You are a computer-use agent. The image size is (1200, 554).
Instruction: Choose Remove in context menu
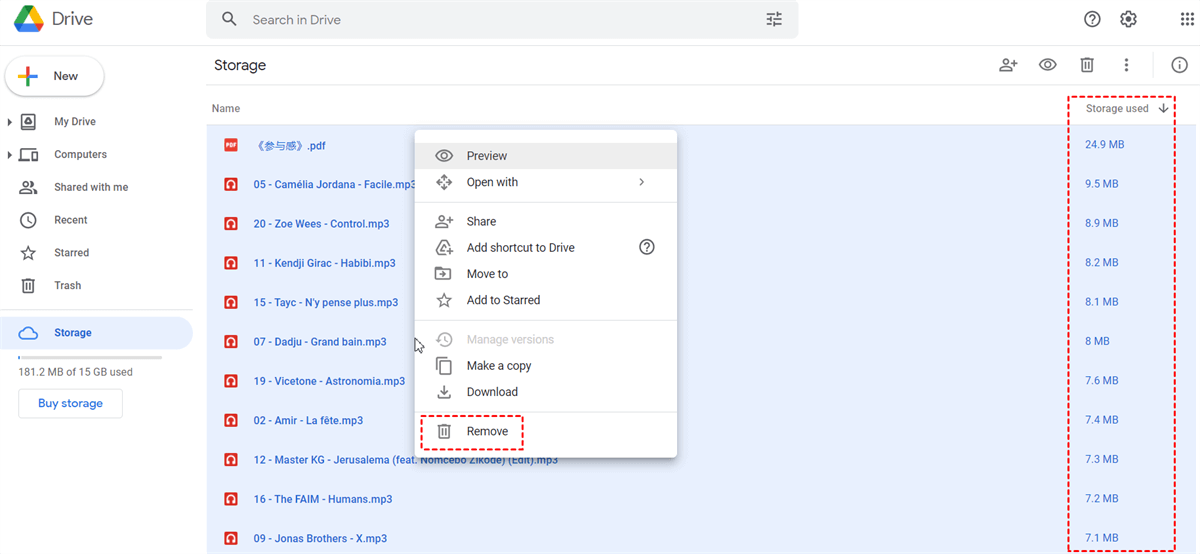pyautogui.click(x=546, y=431)
